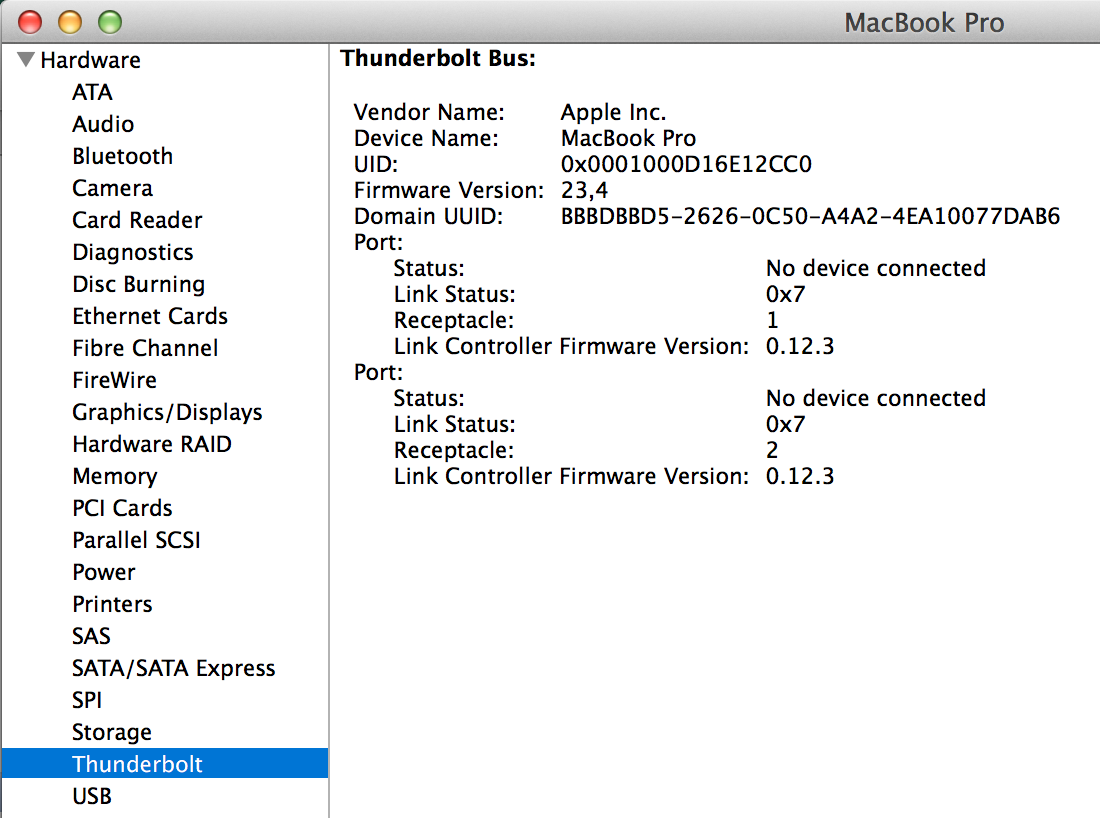
Task: Click the MacBook Pro window title
Action: coord(925,22)
